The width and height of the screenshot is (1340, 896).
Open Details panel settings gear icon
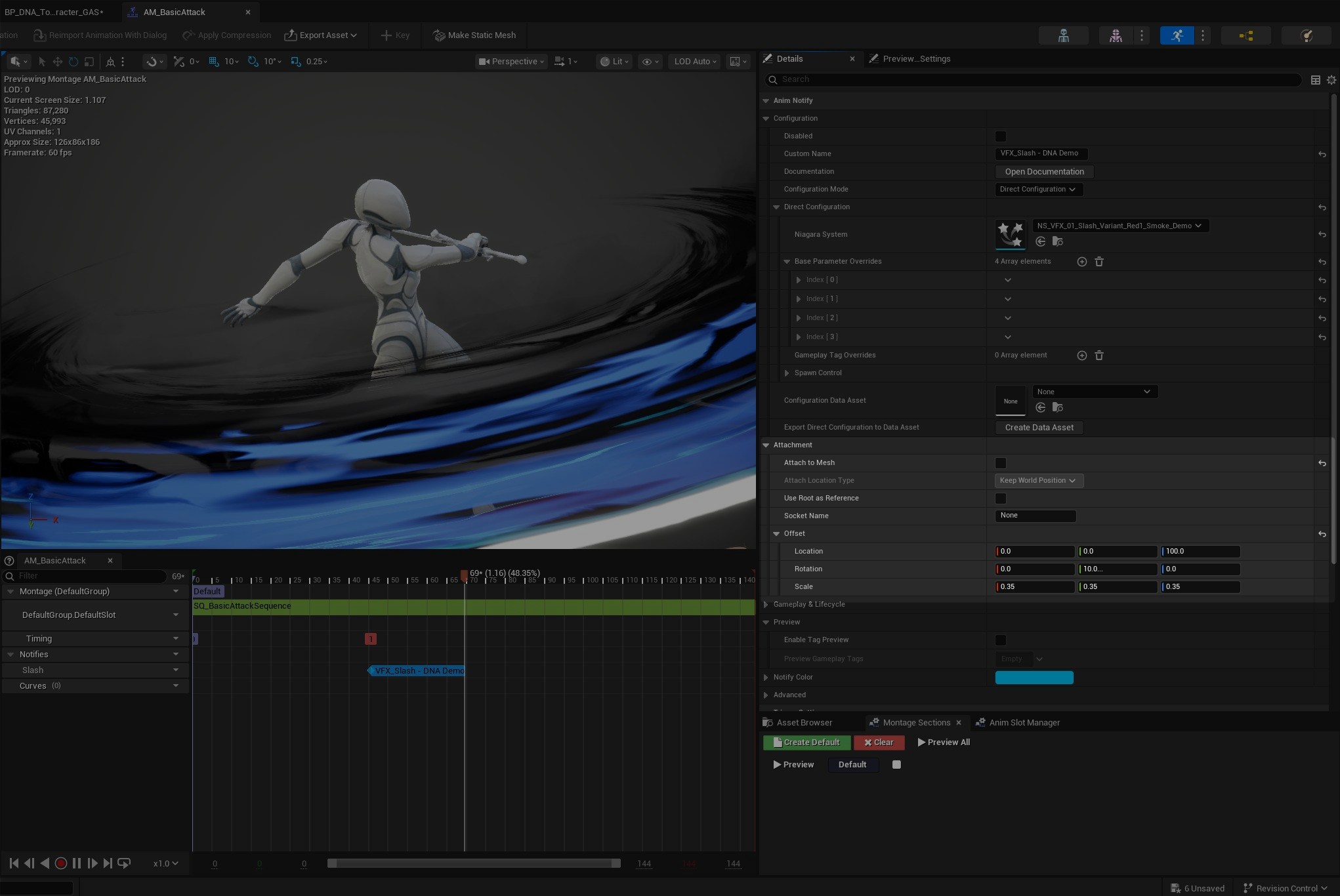tap(1331, 80)
